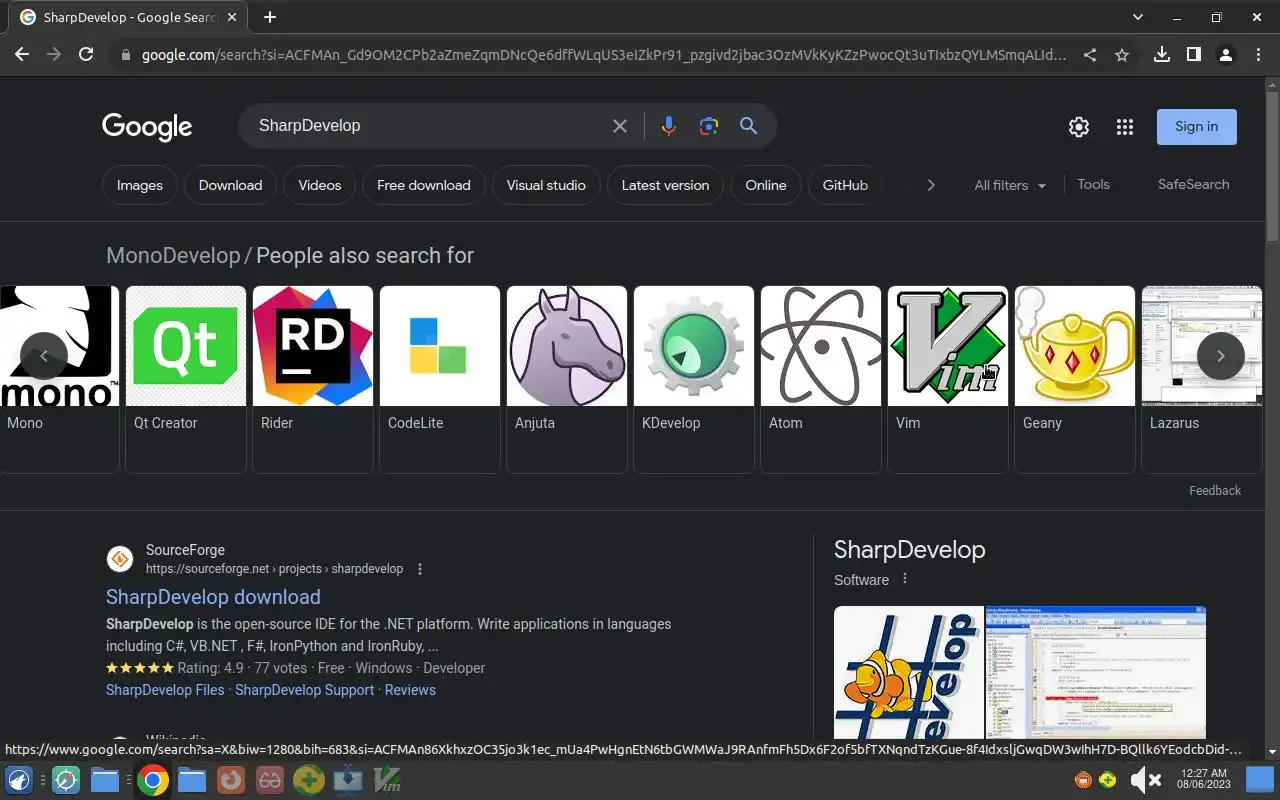The width and height of the screenshot is (1280, 800).
Task: Open SharpDevelop Support sitelink
Action: click(x=305, y=690)
